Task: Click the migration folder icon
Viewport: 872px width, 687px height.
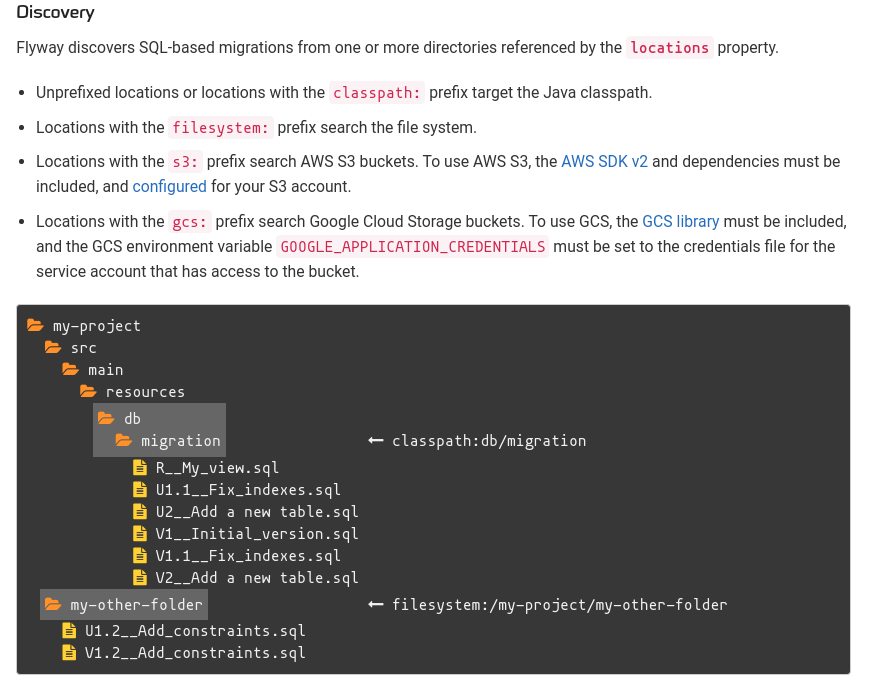Action: [x=123, y=441]
